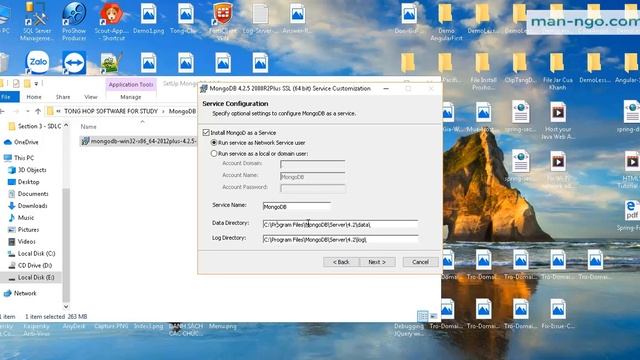
Task: Open SQL Server Management desktop icon
Action: click(x=37, y=21)
